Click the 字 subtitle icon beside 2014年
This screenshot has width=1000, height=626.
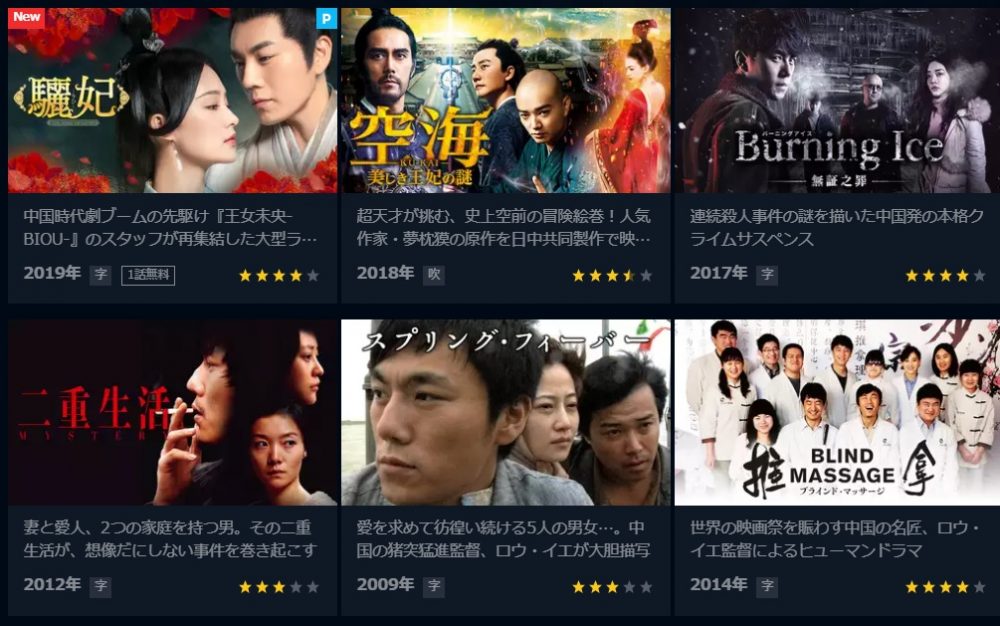(767, 586)
